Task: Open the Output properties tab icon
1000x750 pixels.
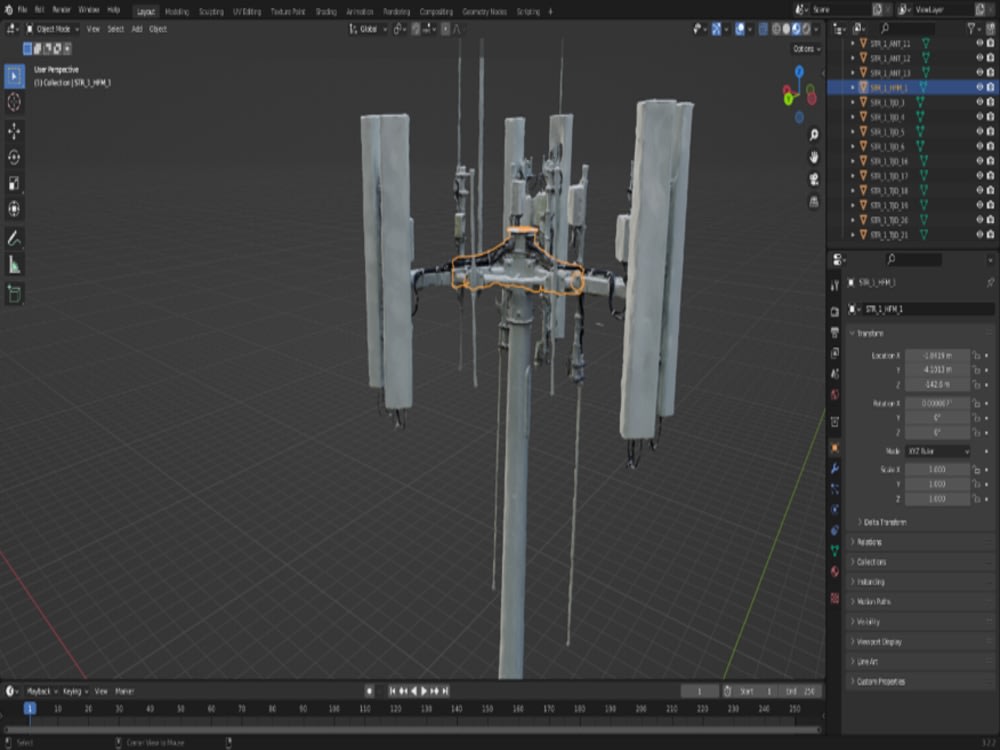Action: [x=835, y=332]
